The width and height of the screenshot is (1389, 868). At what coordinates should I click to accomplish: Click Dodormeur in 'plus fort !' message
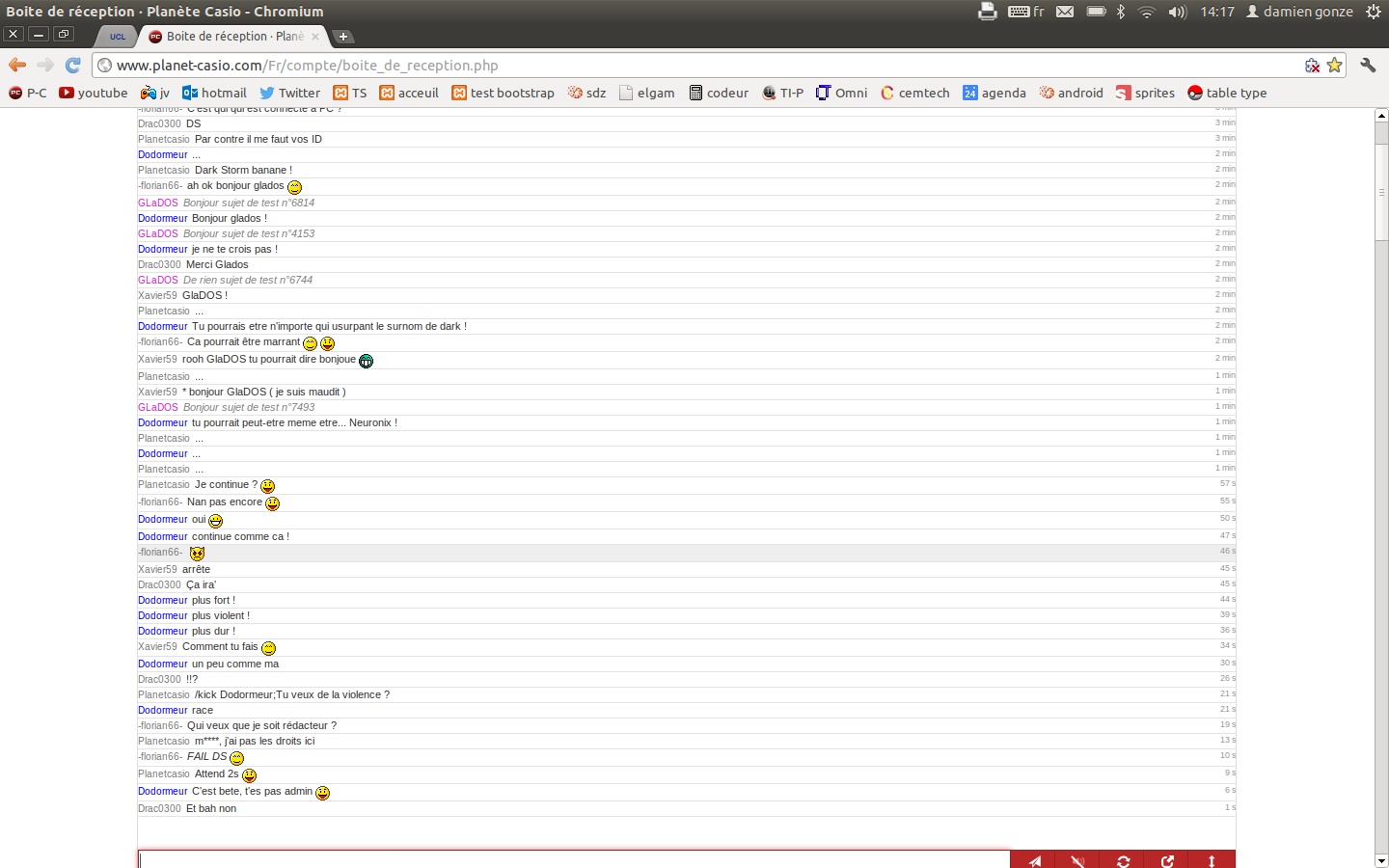coord(162,600)
